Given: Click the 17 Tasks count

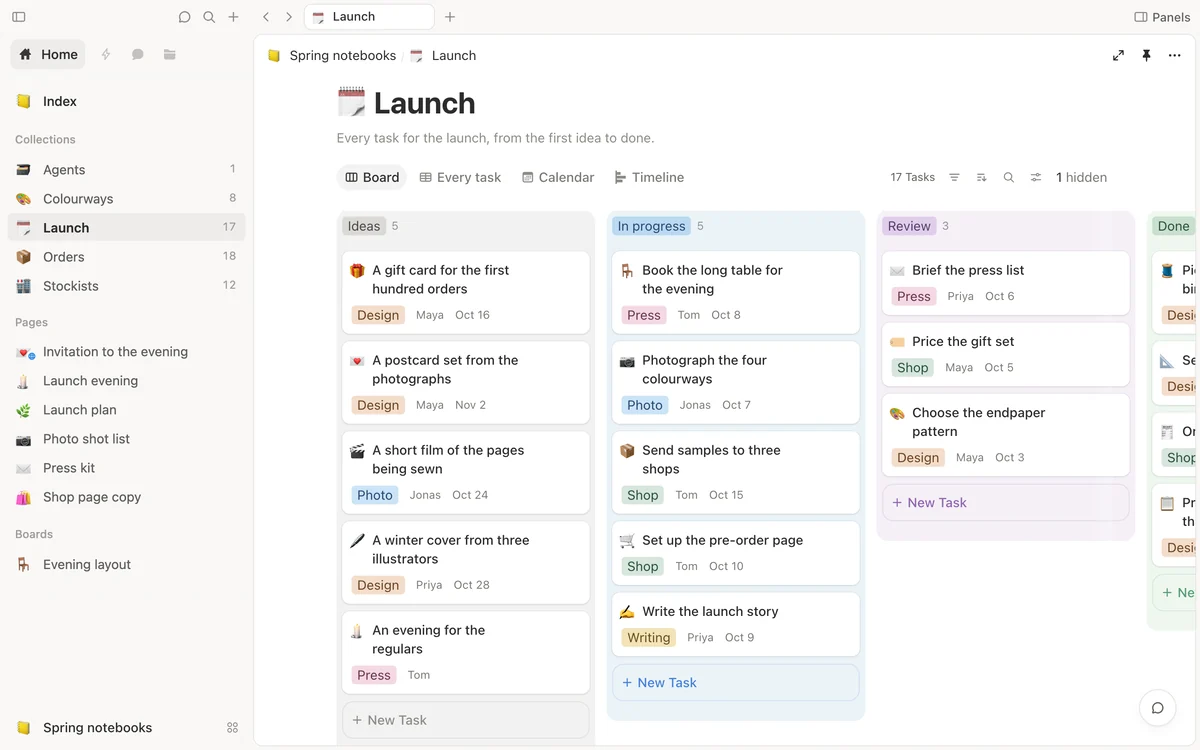Looking at the screenshot, I should click(x=912, y=177).
